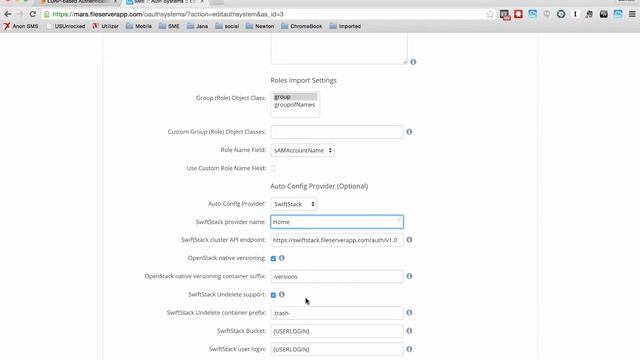Viewport: 640px width, 360px height.
Task: Click the info icon beside versioning container suffix
Action: (x=409, y=276)
